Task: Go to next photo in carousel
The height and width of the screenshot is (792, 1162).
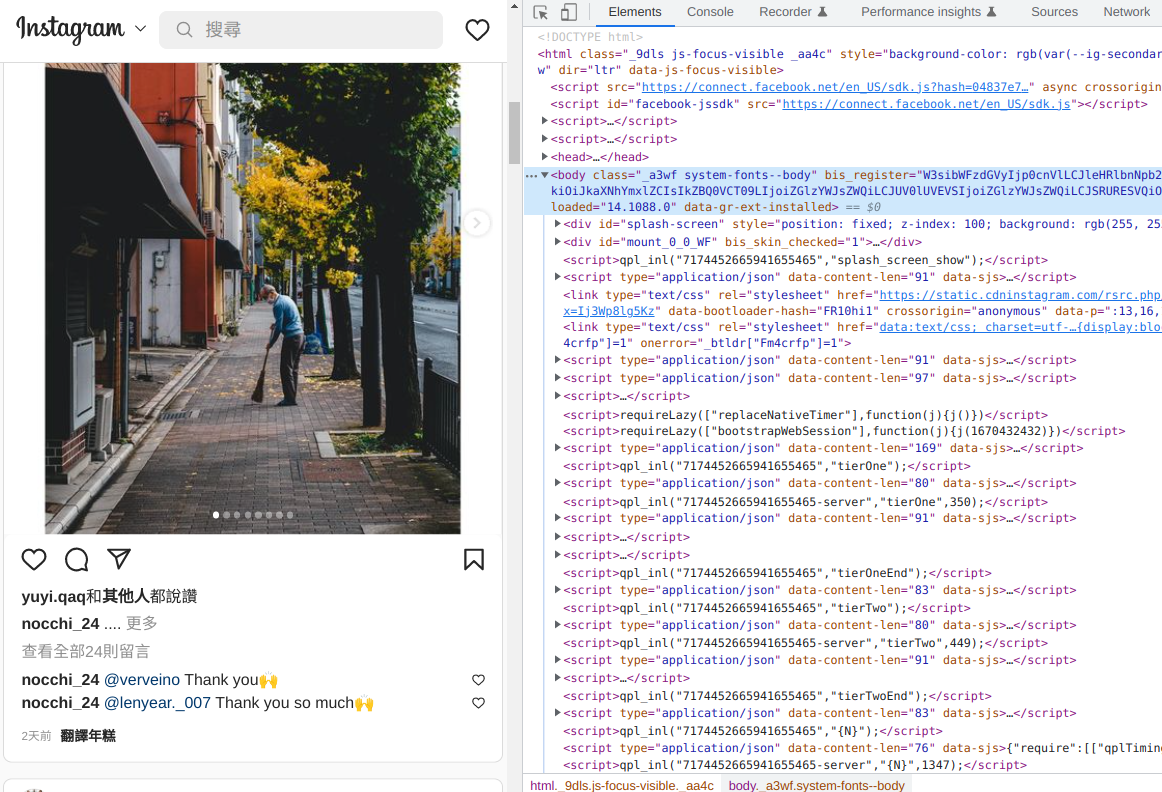Action: (477, 223)
